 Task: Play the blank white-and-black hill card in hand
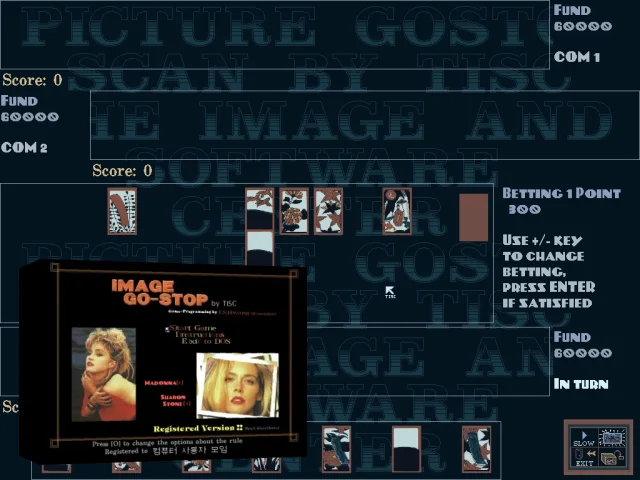(406, 449)
